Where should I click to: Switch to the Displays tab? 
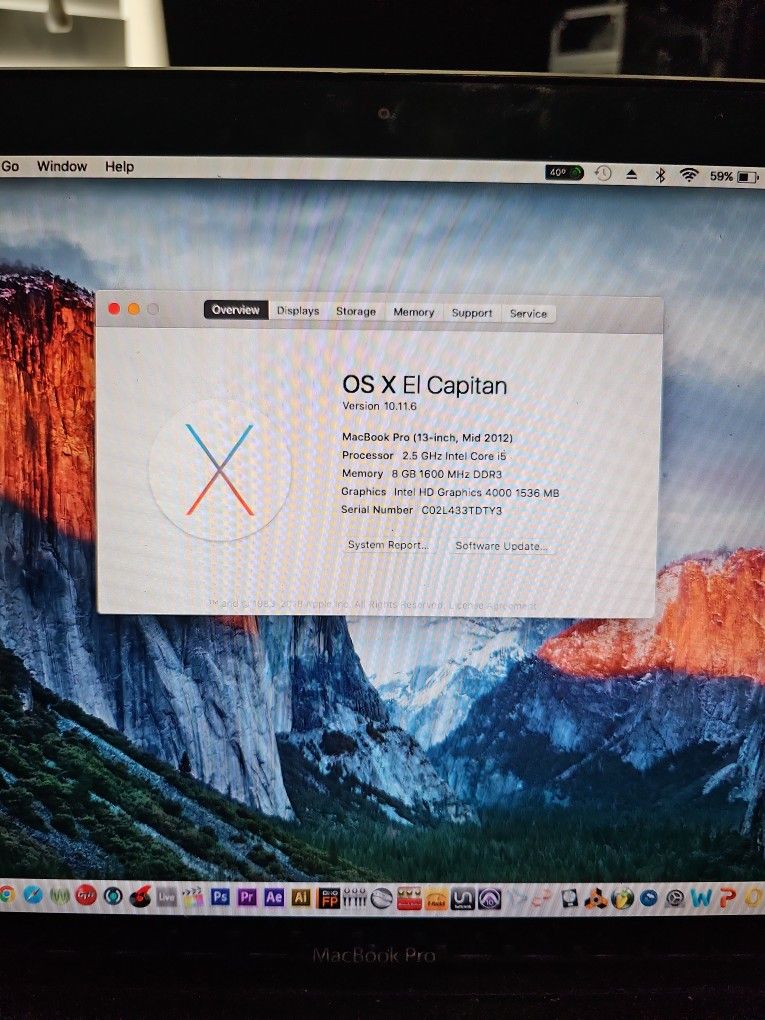[x=298, y=311]
